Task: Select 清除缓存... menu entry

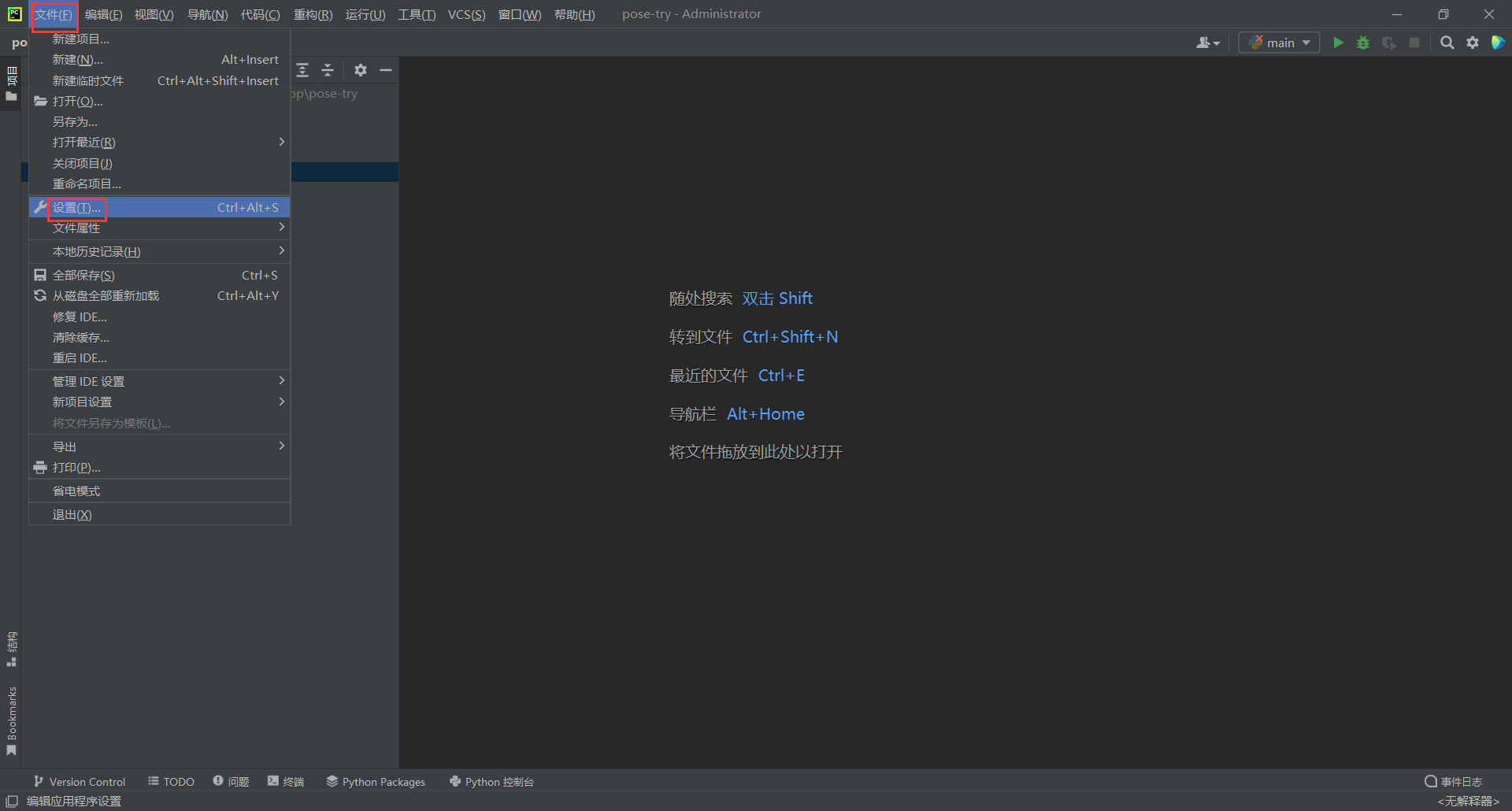Action: tap(160, 337)
